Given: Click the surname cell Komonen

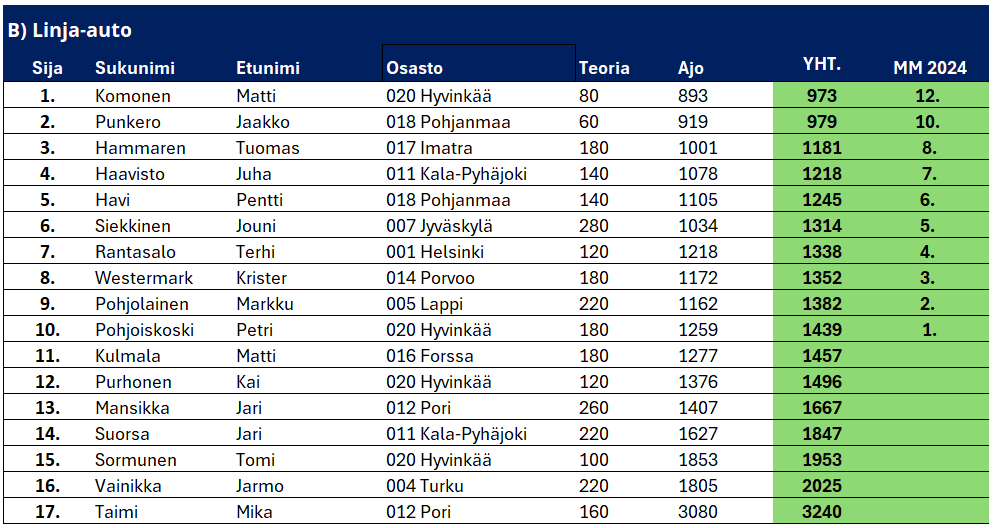Looking at the screenshot, I should pyautogui.click(x=133, y=96).
